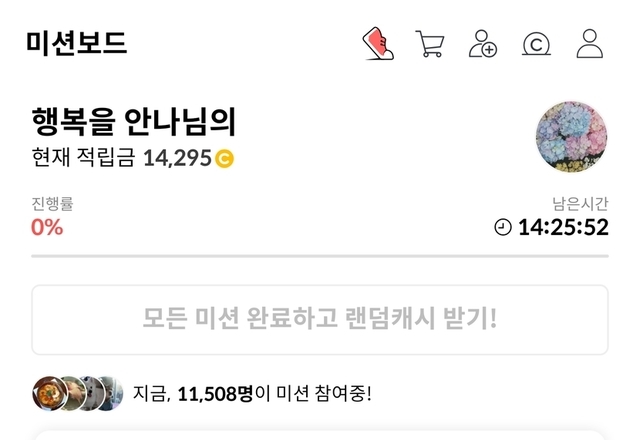Tap the add friend icon
The image size is (640, 440).
point(483,43)
